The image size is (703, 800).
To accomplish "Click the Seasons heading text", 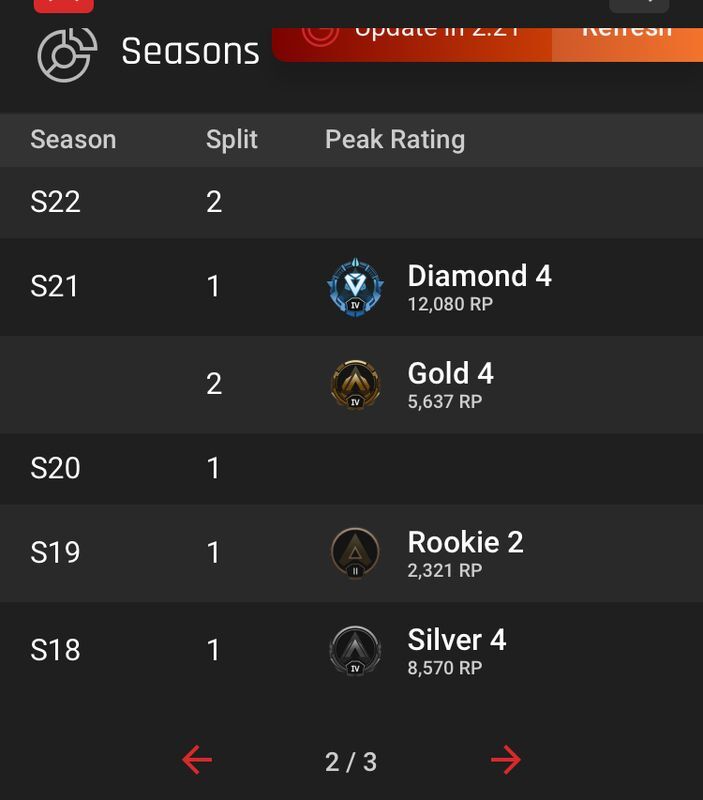I will [190, 52].
